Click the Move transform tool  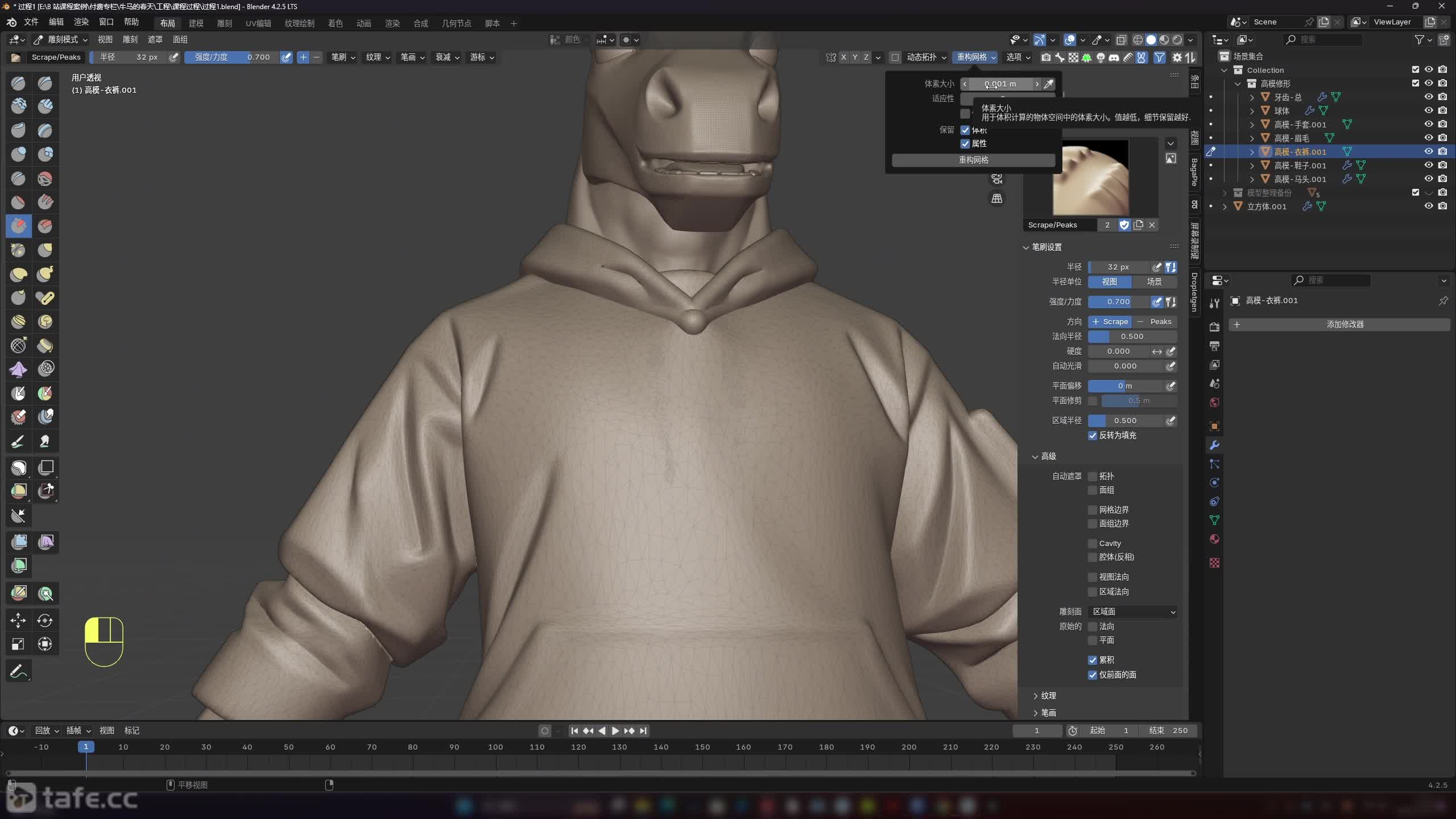point(18,620)
